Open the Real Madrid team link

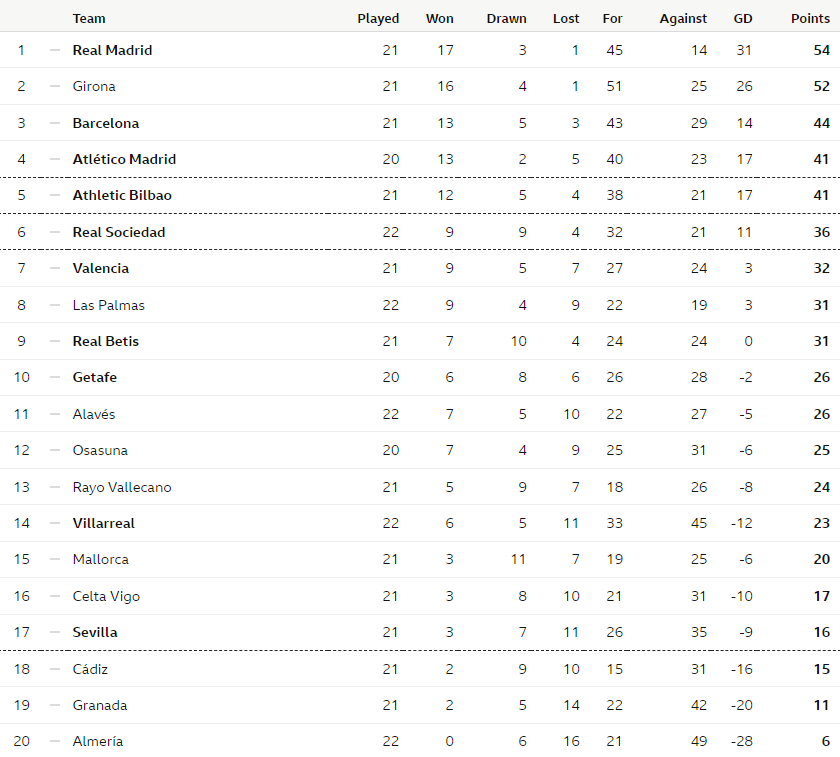point(112,50)
